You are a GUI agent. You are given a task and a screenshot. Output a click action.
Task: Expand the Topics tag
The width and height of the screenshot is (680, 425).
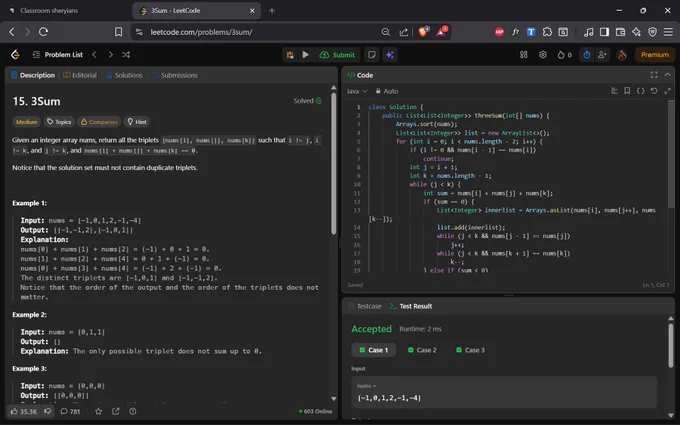coord(59,122)
